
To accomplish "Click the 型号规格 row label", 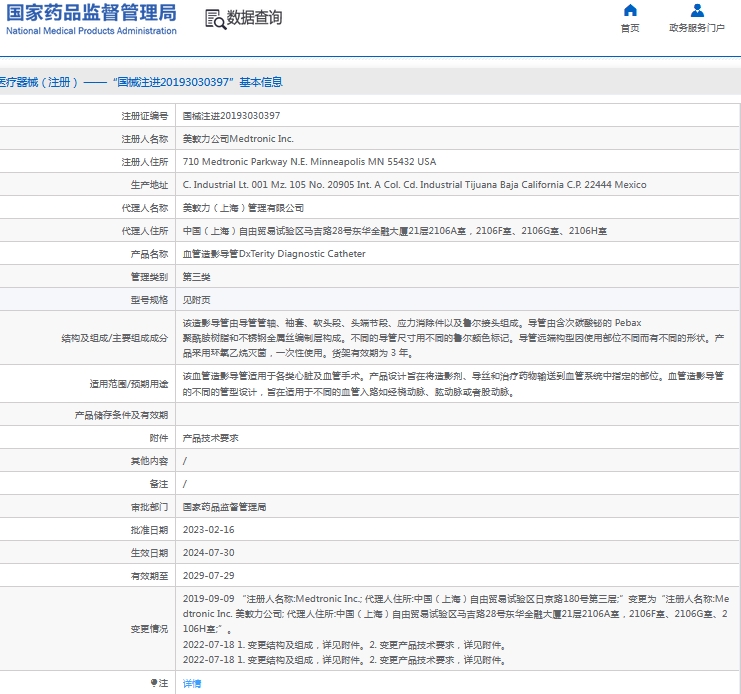I will tap(149, 300).
